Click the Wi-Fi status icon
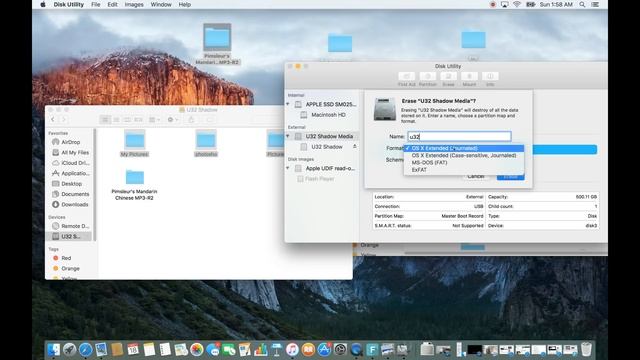The image size is (640, 360). click(517, 4)
